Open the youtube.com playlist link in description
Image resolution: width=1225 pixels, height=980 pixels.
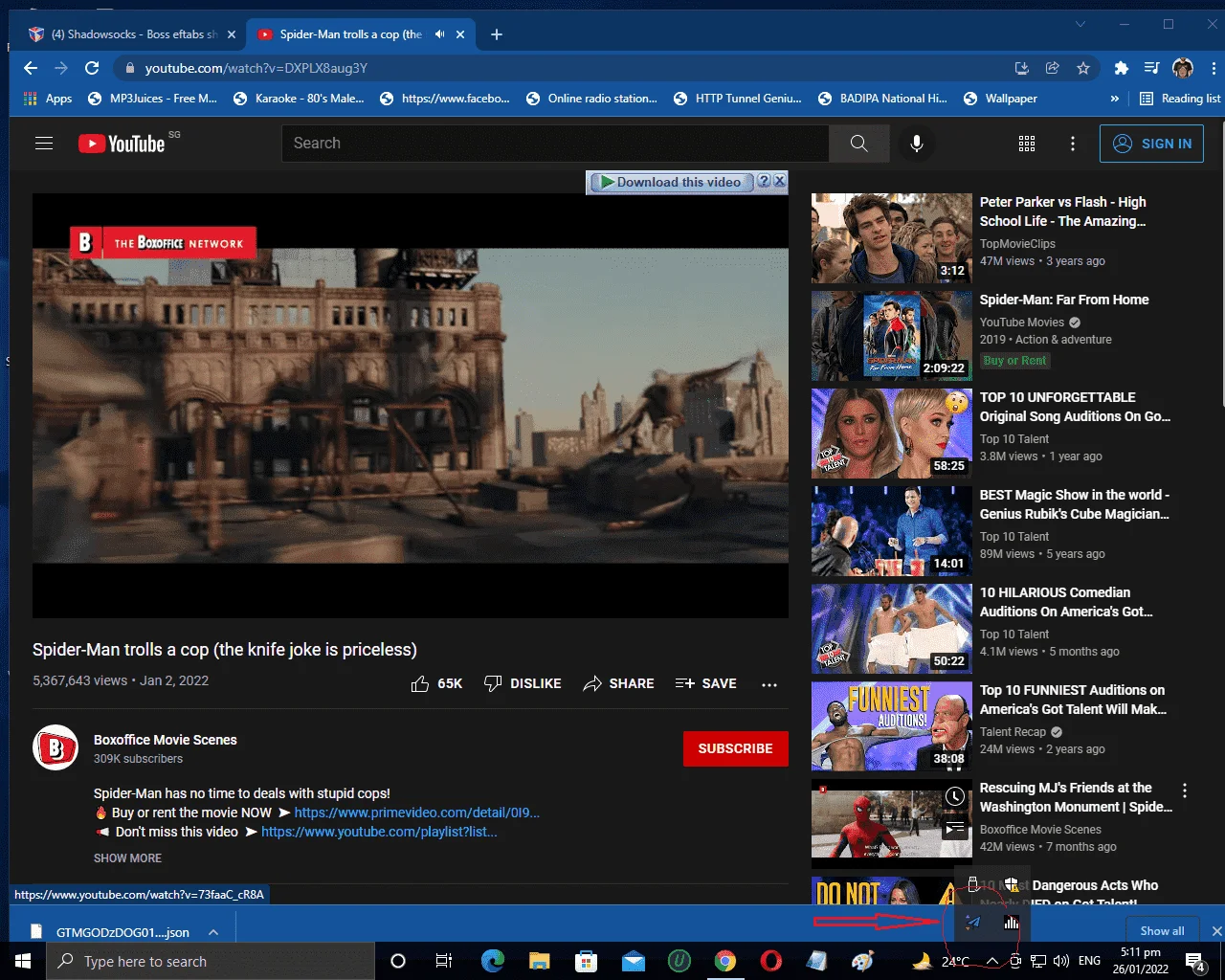379,832
